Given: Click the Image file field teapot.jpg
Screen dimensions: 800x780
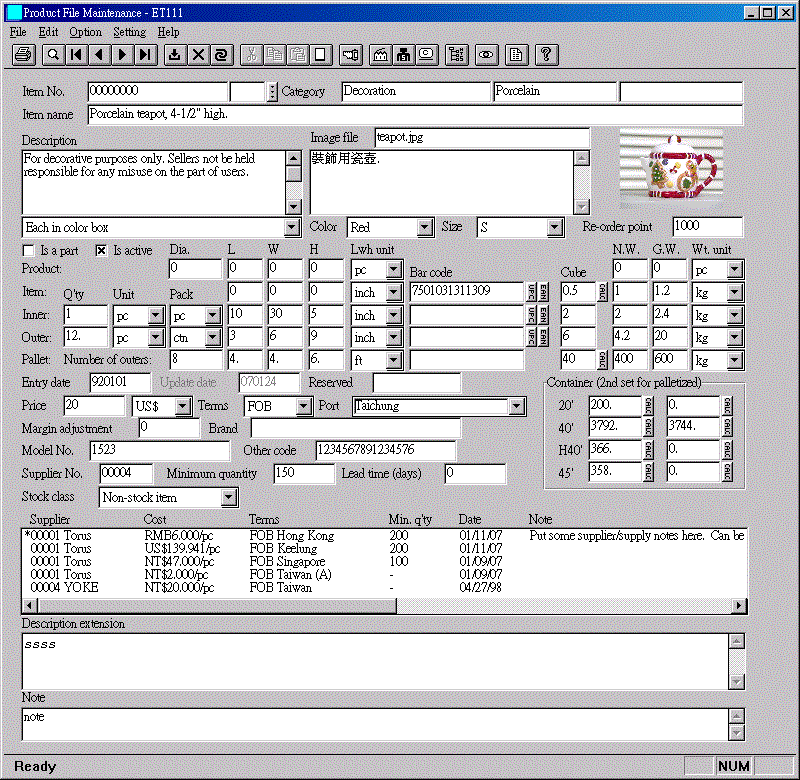Looking at the screenshot, I should (482, 138).
